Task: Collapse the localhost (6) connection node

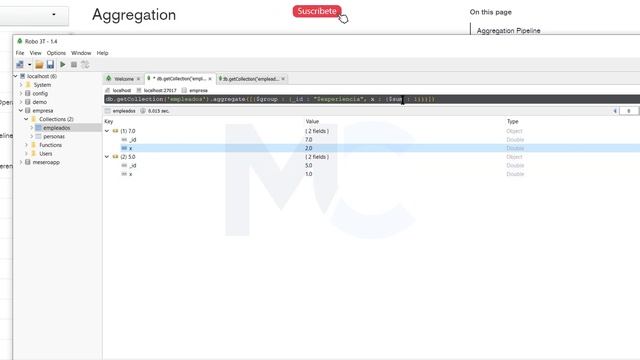Action: pos(15,76)
